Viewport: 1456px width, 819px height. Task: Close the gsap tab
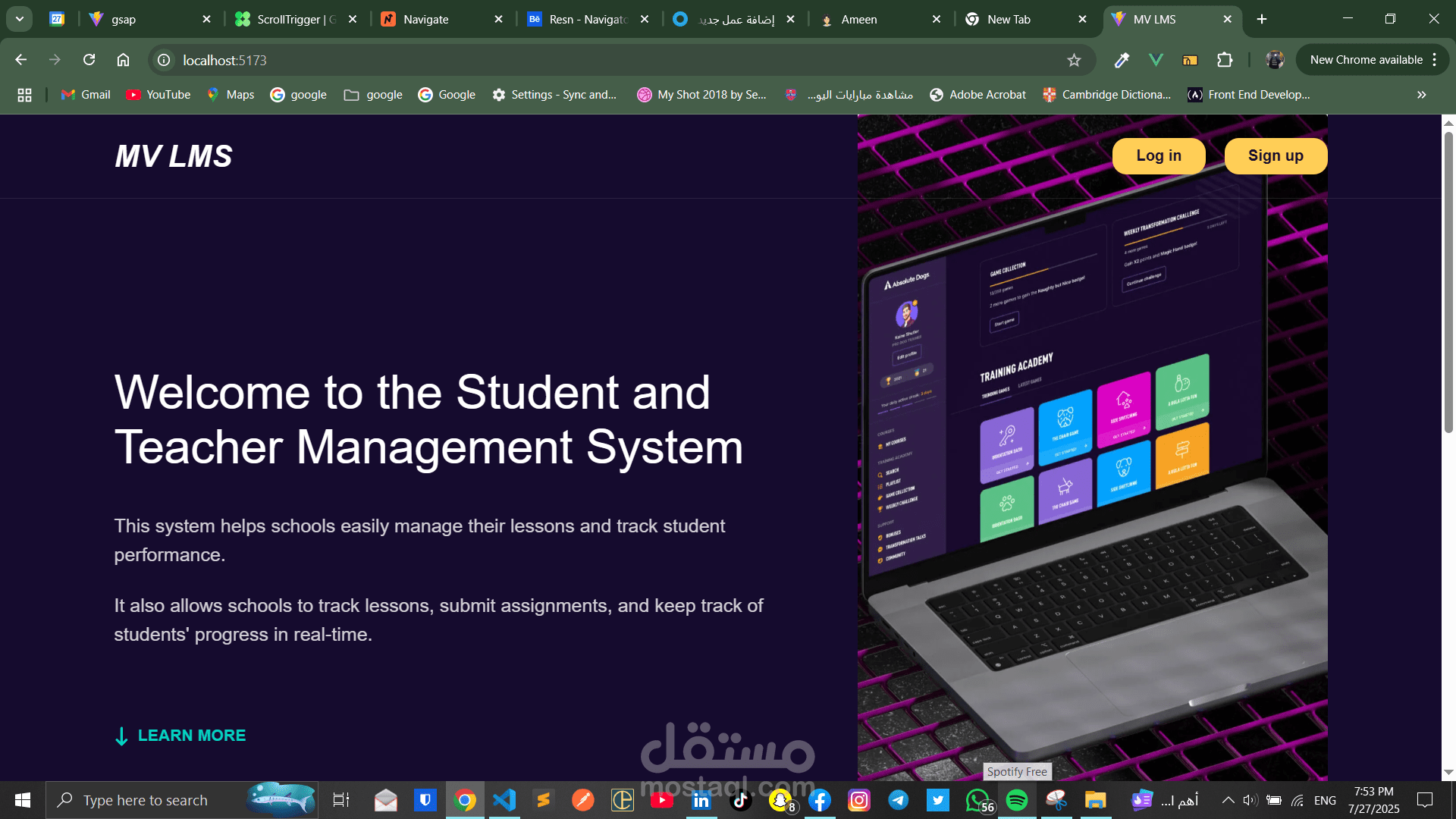pos(206,20)
